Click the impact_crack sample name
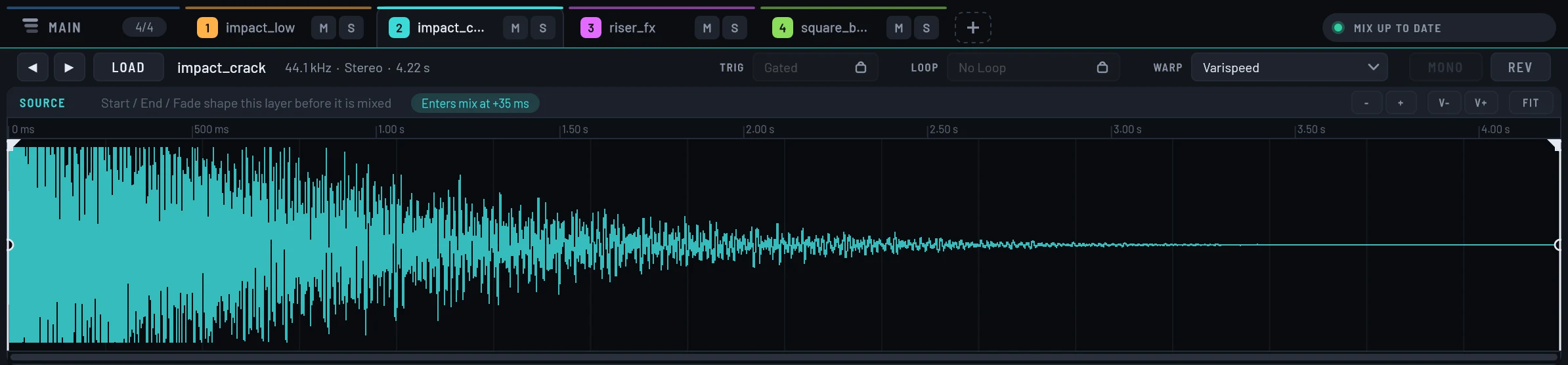1568x365 pixels. point(221,68)
